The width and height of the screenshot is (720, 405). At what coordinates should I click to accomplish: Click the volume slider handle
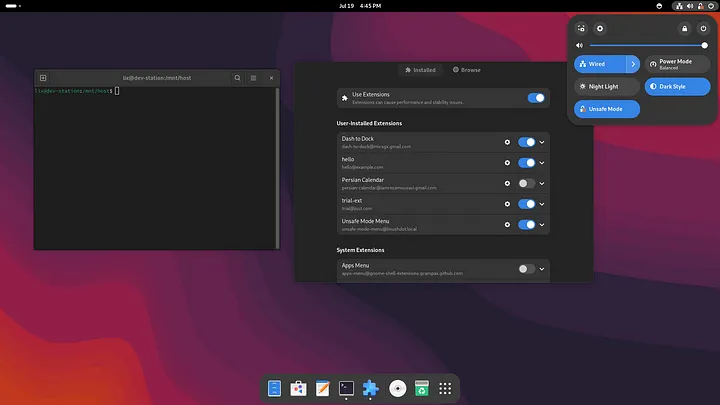[704, 45]
